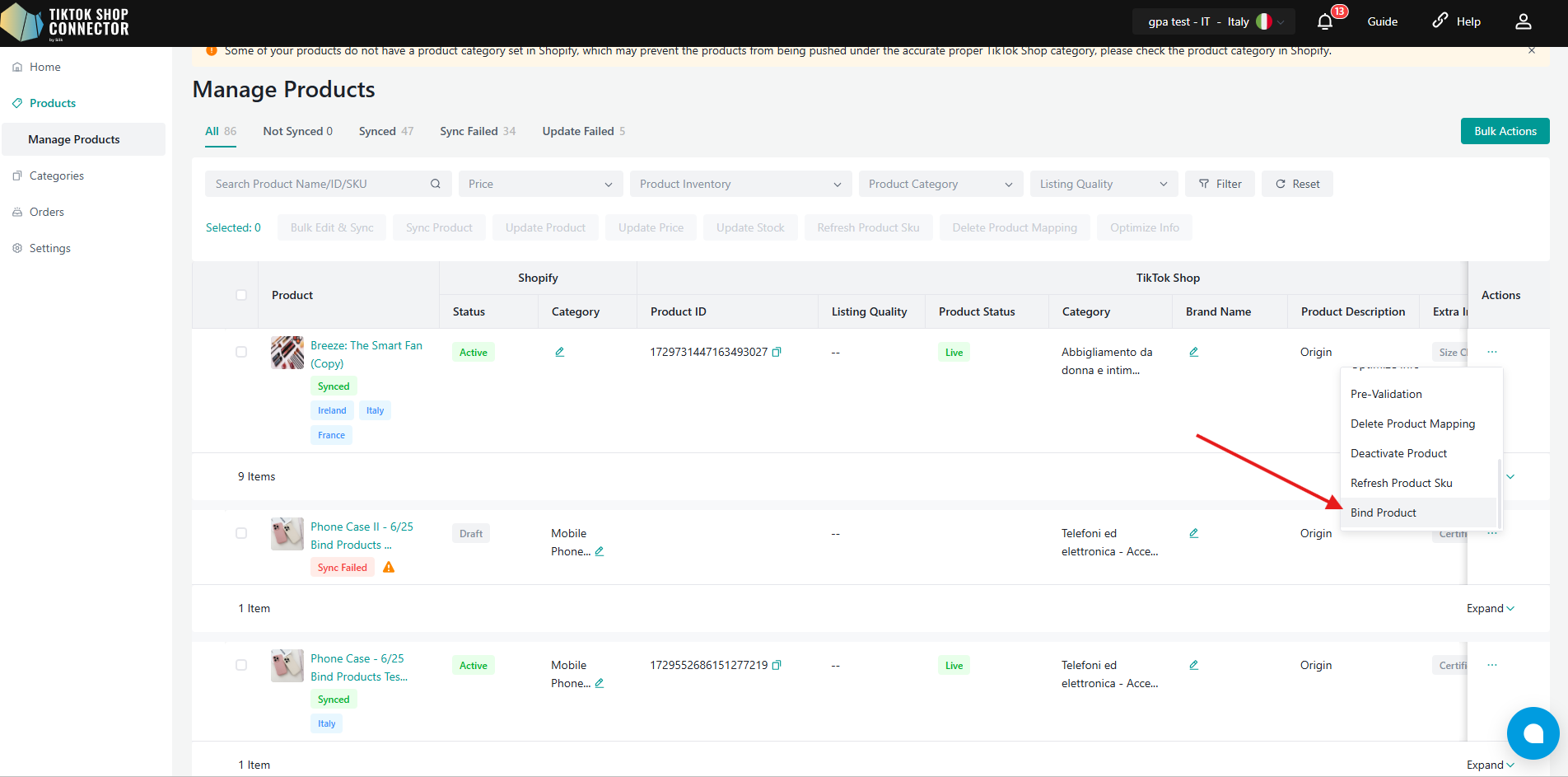Click the TikTok Shop Connector logo

[66, 22]
